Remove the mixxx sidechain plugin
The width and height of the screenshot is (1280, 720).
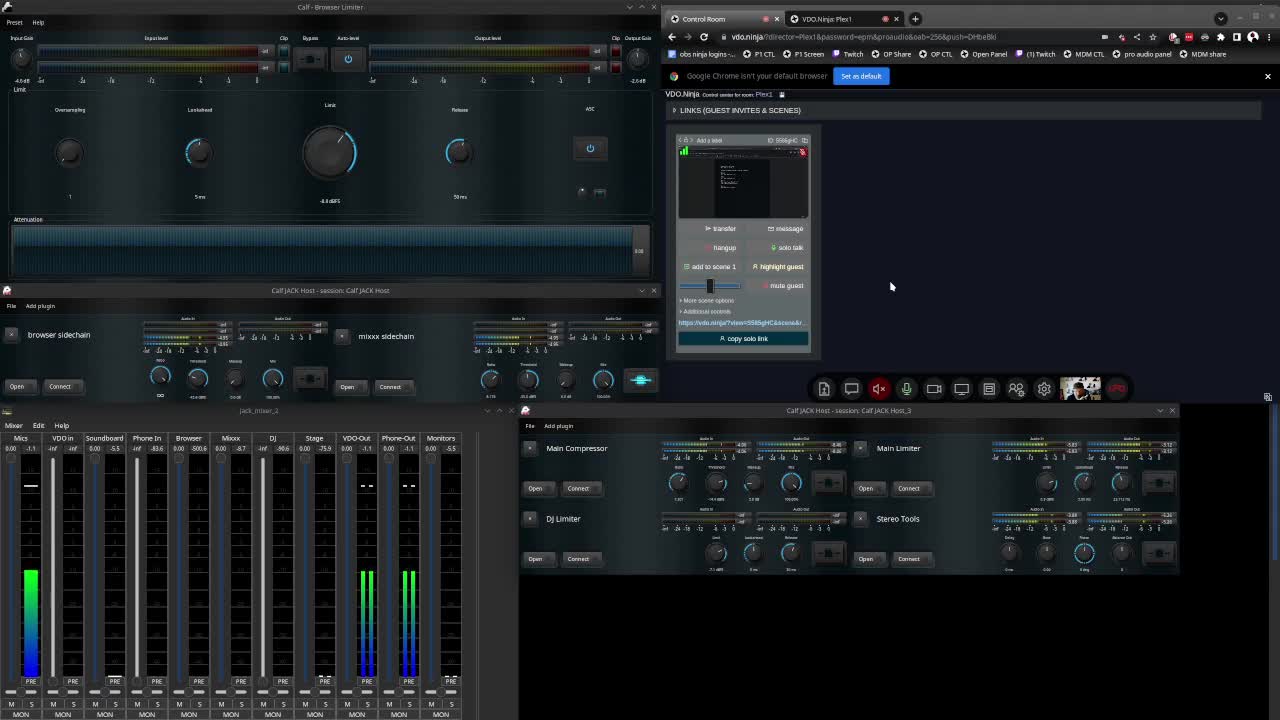pyautogui.click(x=342, y=336)
